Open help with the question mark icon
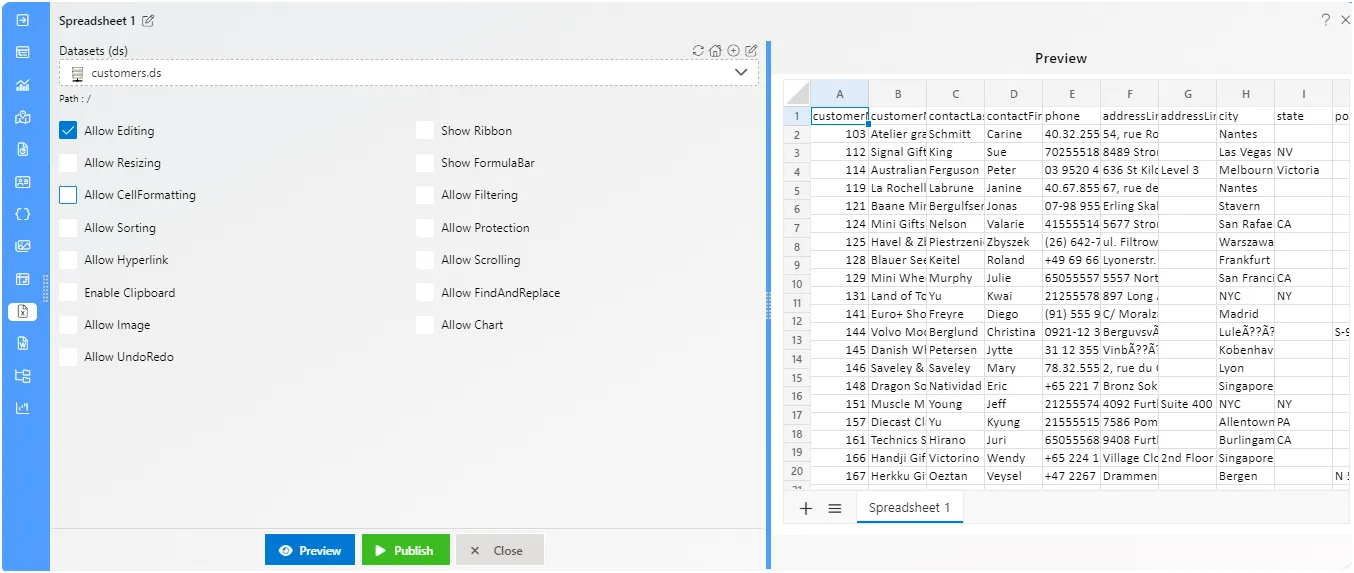 click(x=1325, y=20)
